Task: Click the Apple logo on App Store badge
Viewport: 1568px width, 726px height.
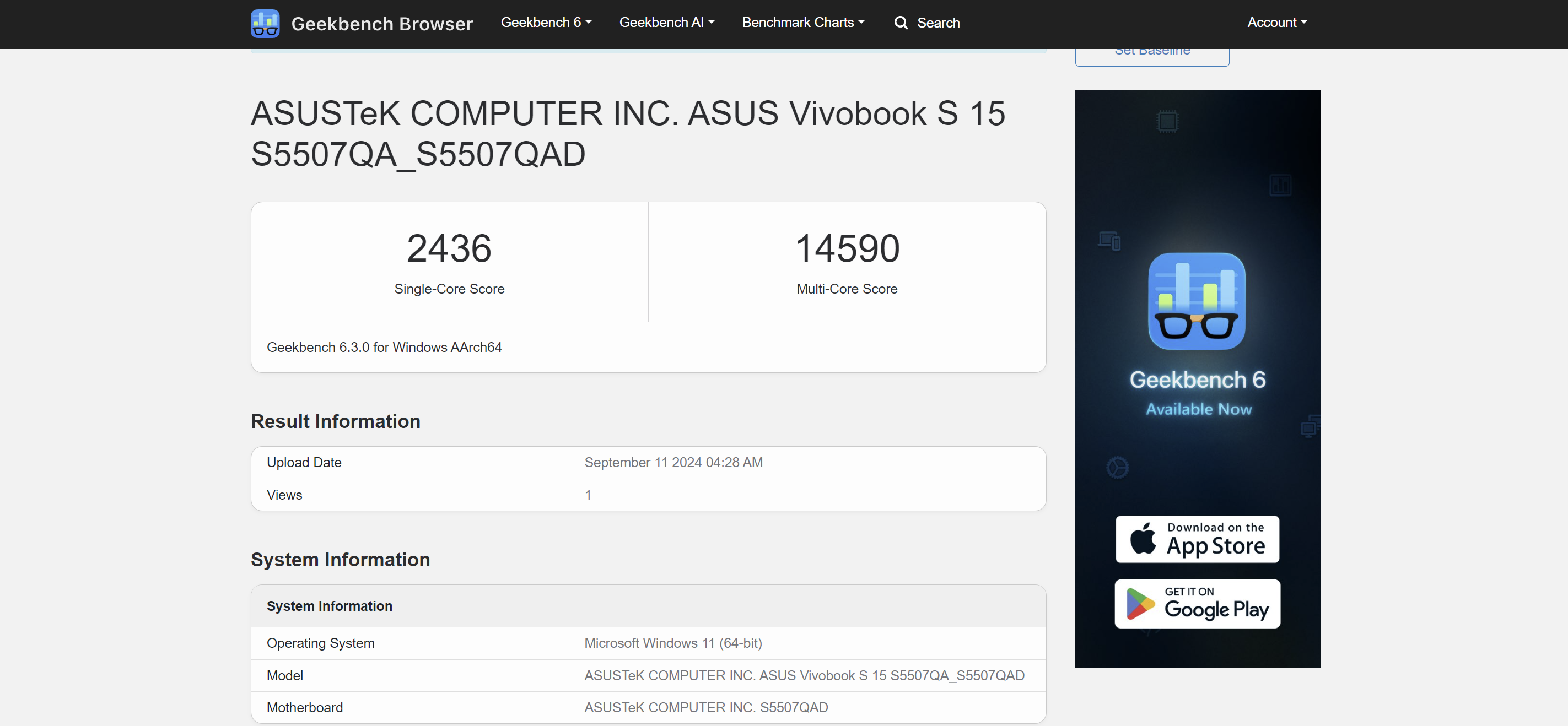Action: (1143, 539)
